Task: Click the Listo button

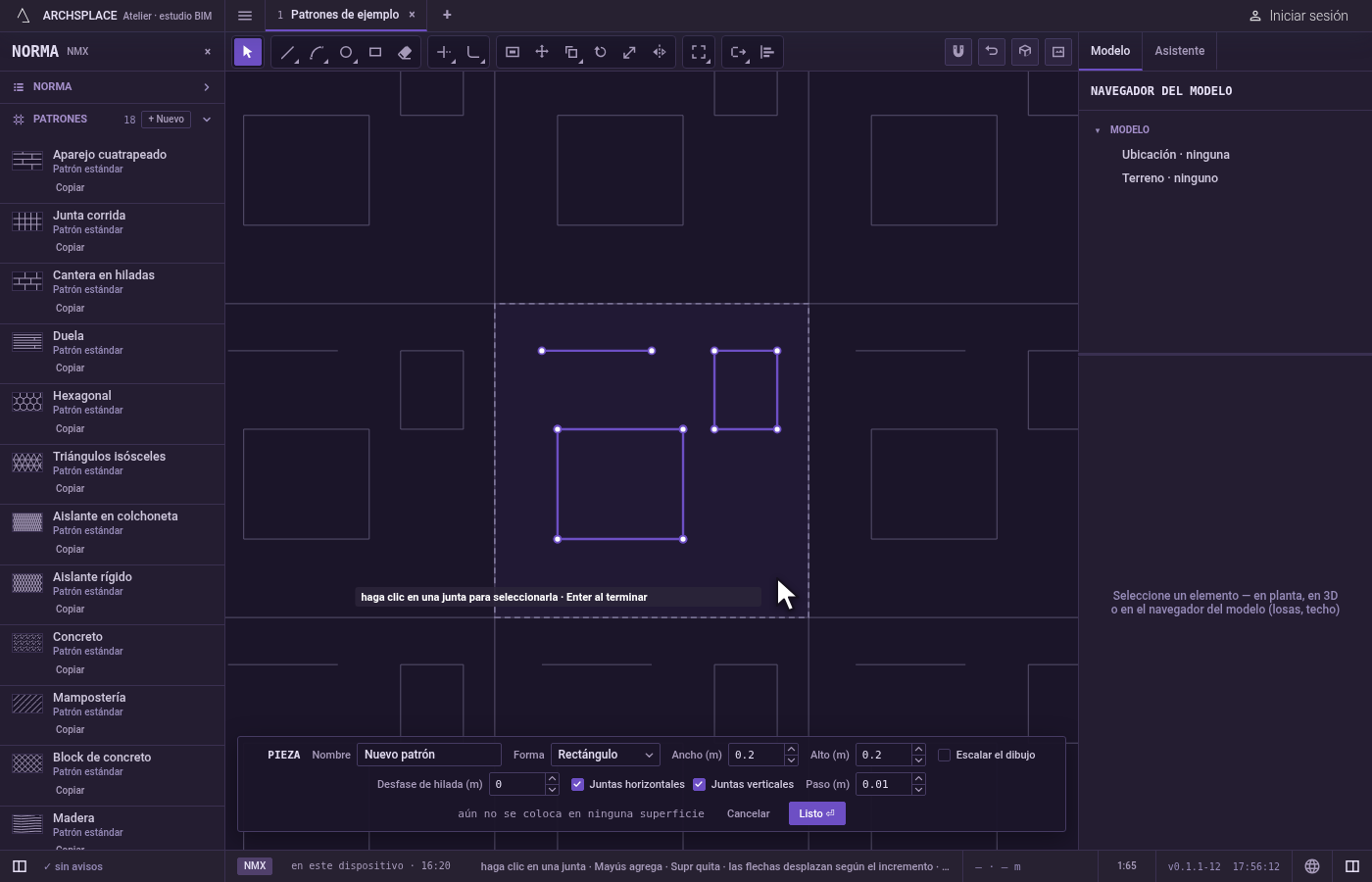Action: tap(816, 813)
